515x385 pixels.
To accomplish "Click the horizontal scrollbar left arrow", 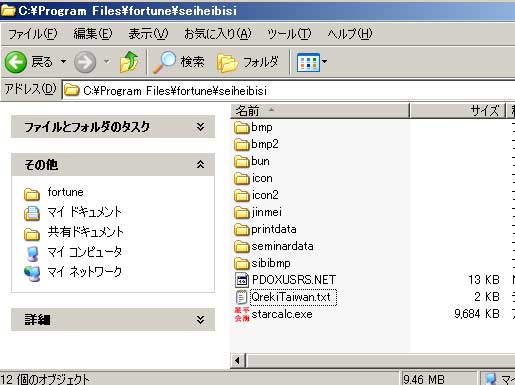I will (238, 361).
